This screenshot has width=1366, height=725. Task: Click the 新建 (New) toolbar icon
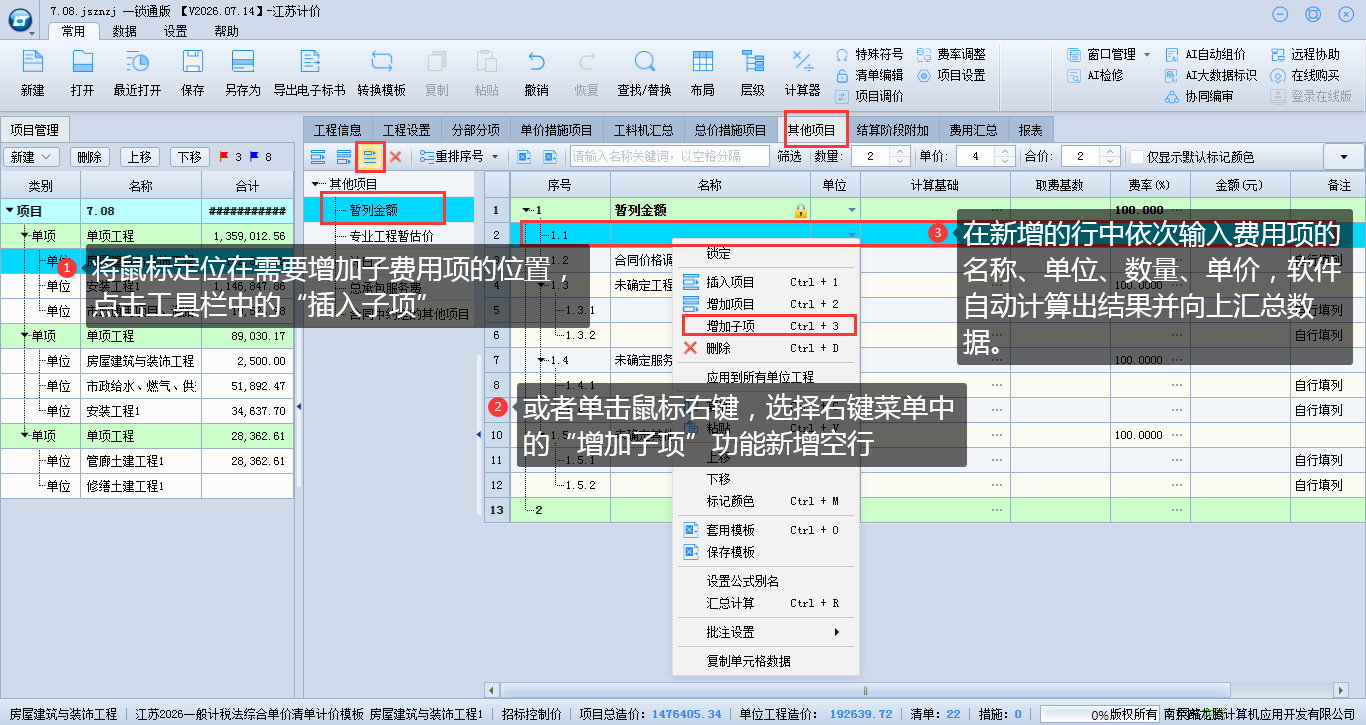point(32,62)
